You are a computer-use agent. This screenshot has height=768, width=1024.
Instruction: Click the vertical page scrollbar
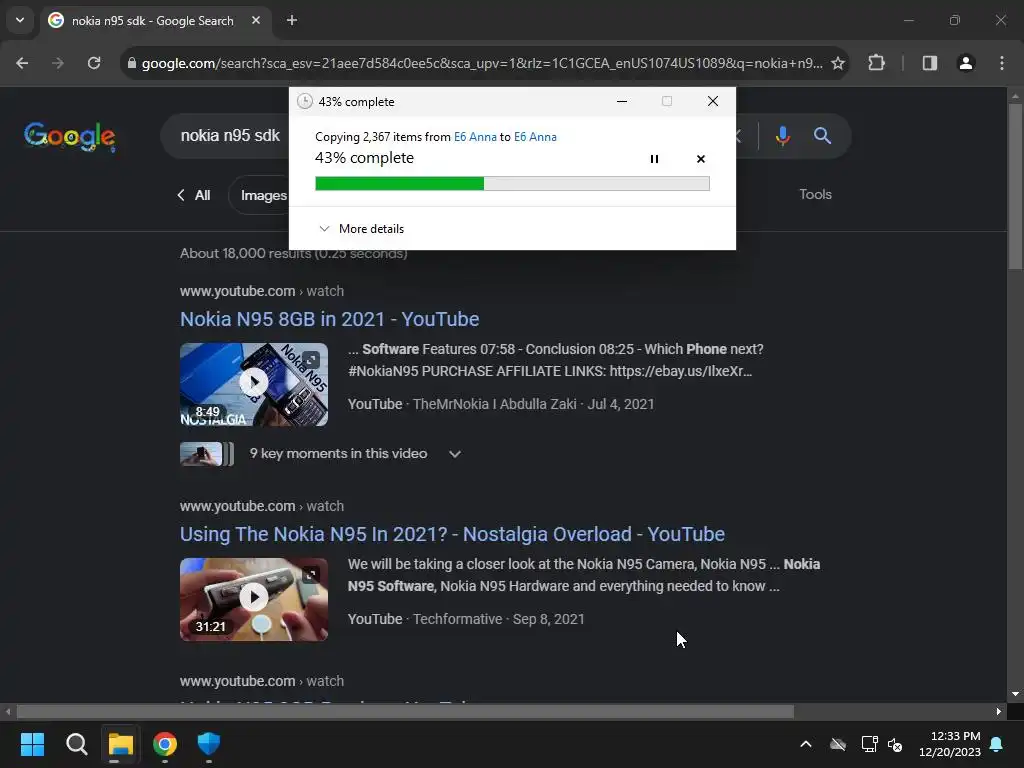point(1015,185)
